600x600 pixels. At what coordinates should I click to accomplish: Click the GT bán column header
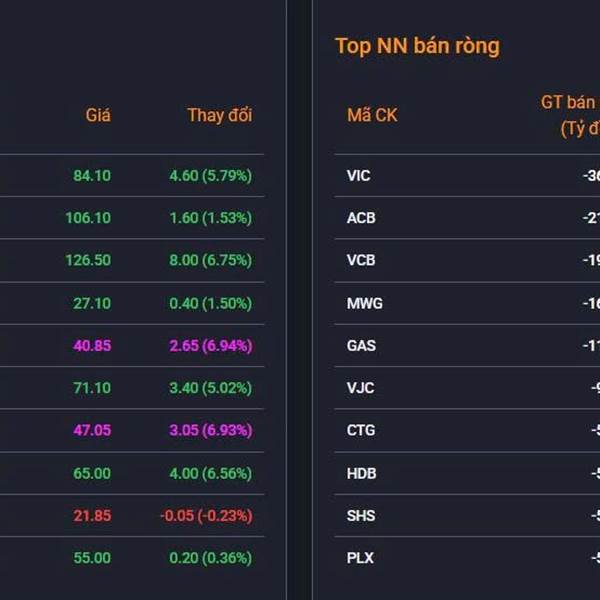pyautogui.click(x=570, y=102)
